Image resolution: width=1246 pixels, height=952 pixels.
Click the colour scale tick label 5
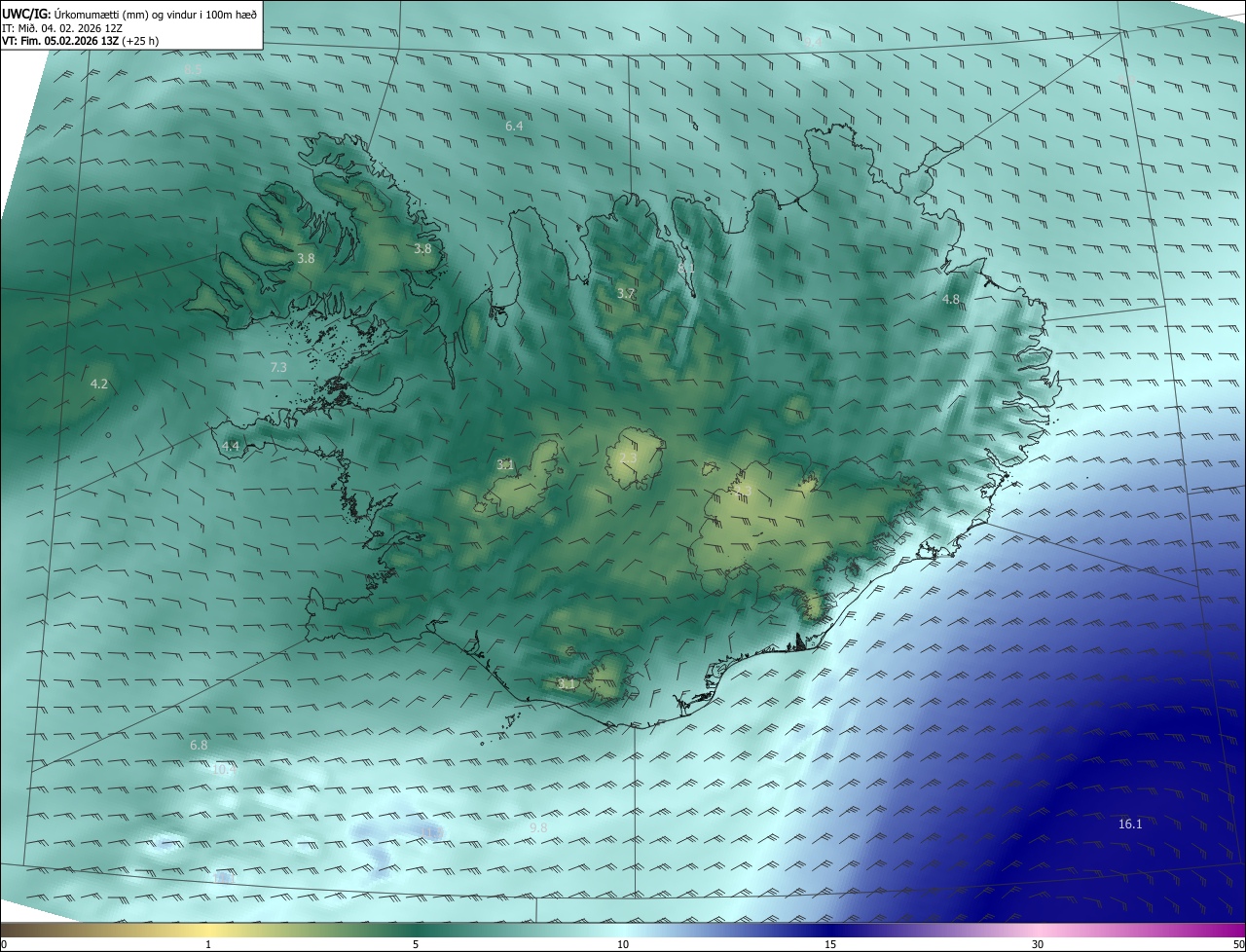tap(416, 945)
